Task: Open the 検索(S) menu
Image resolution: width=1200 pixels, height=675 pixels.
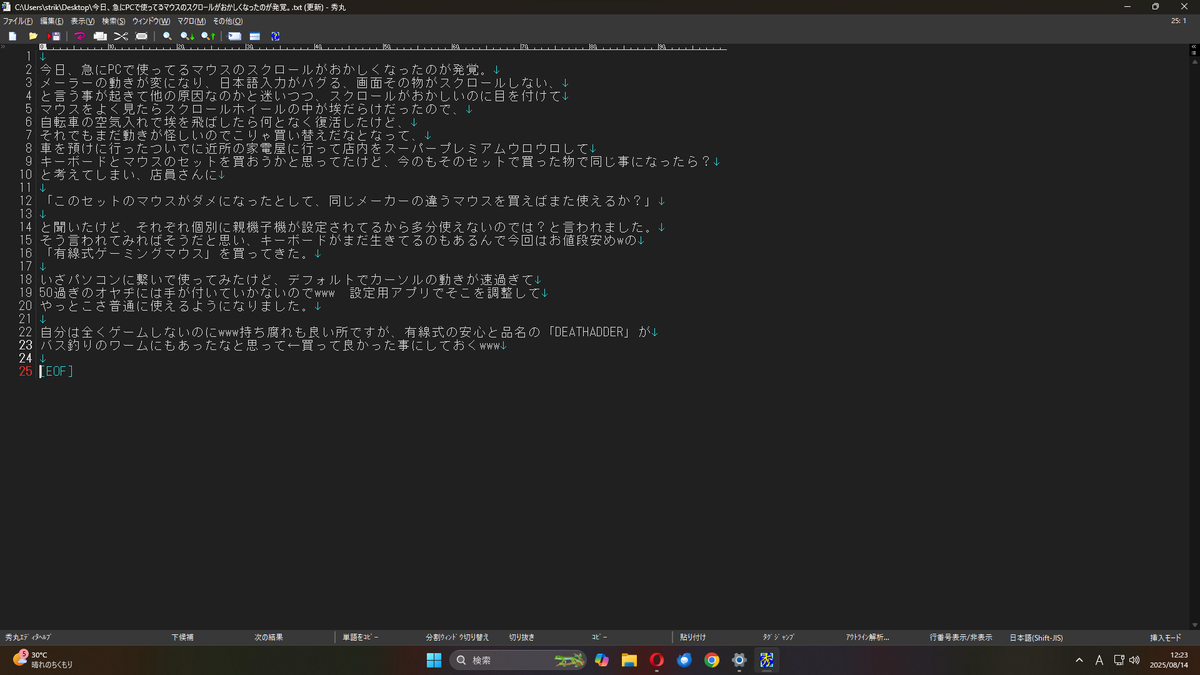Action: tap(114, 21)
